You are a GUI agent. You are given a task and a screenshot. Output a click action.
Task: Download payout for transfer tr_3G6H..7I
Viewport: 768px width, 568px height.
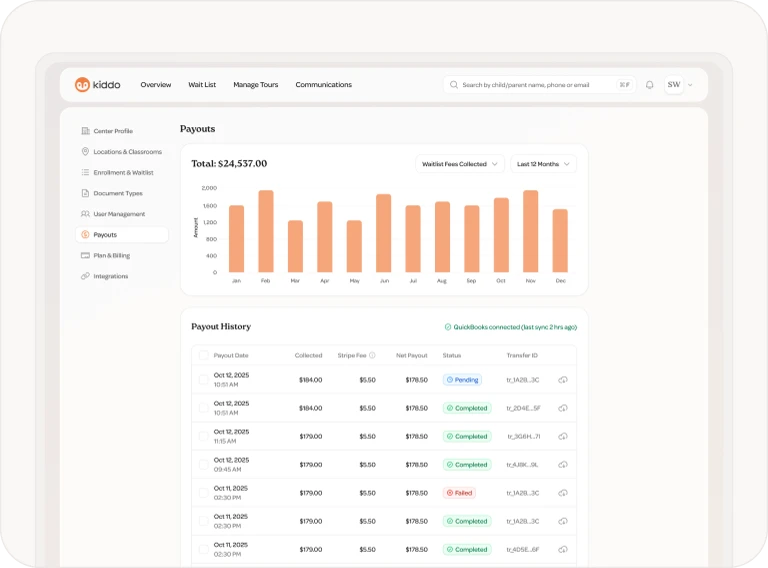(x=563, y=436)
